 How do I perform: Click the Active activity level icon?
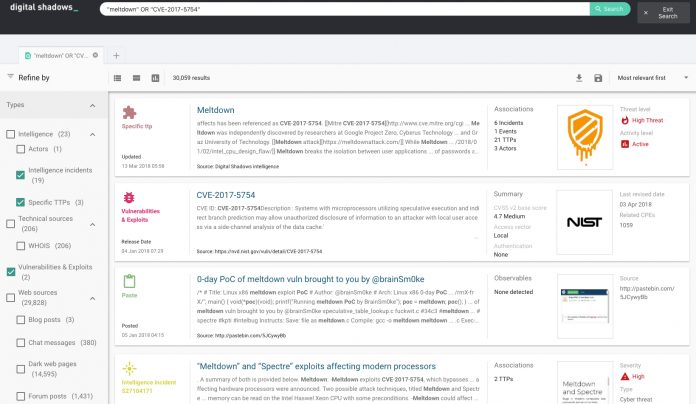(625, 144)
